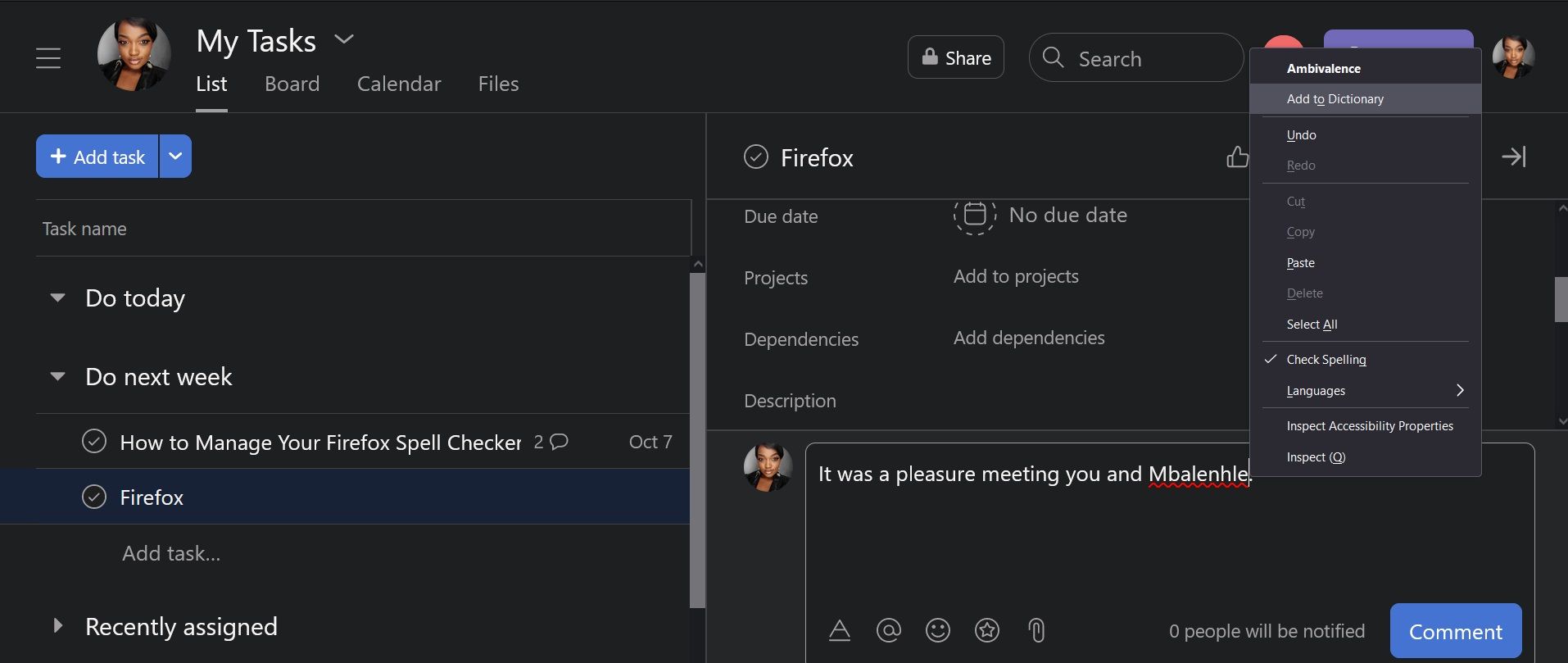Click the commenter avatar beside comment box
Viewport: 1568px width, 663px height.
click(x=768, y=467)
